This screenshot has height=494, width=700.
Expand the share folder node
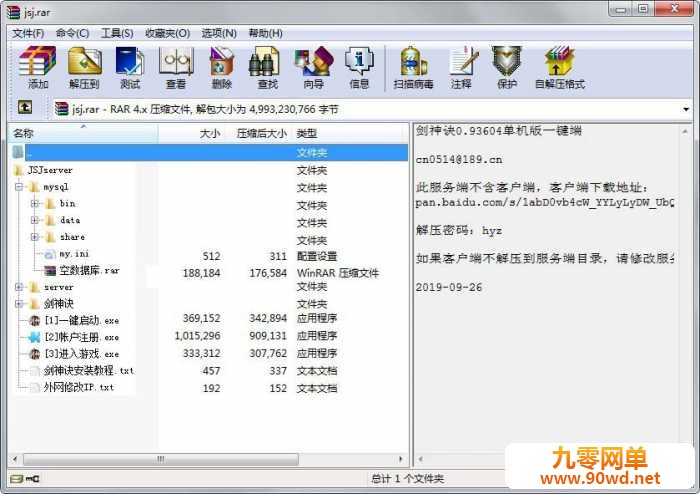coord(35,237)
